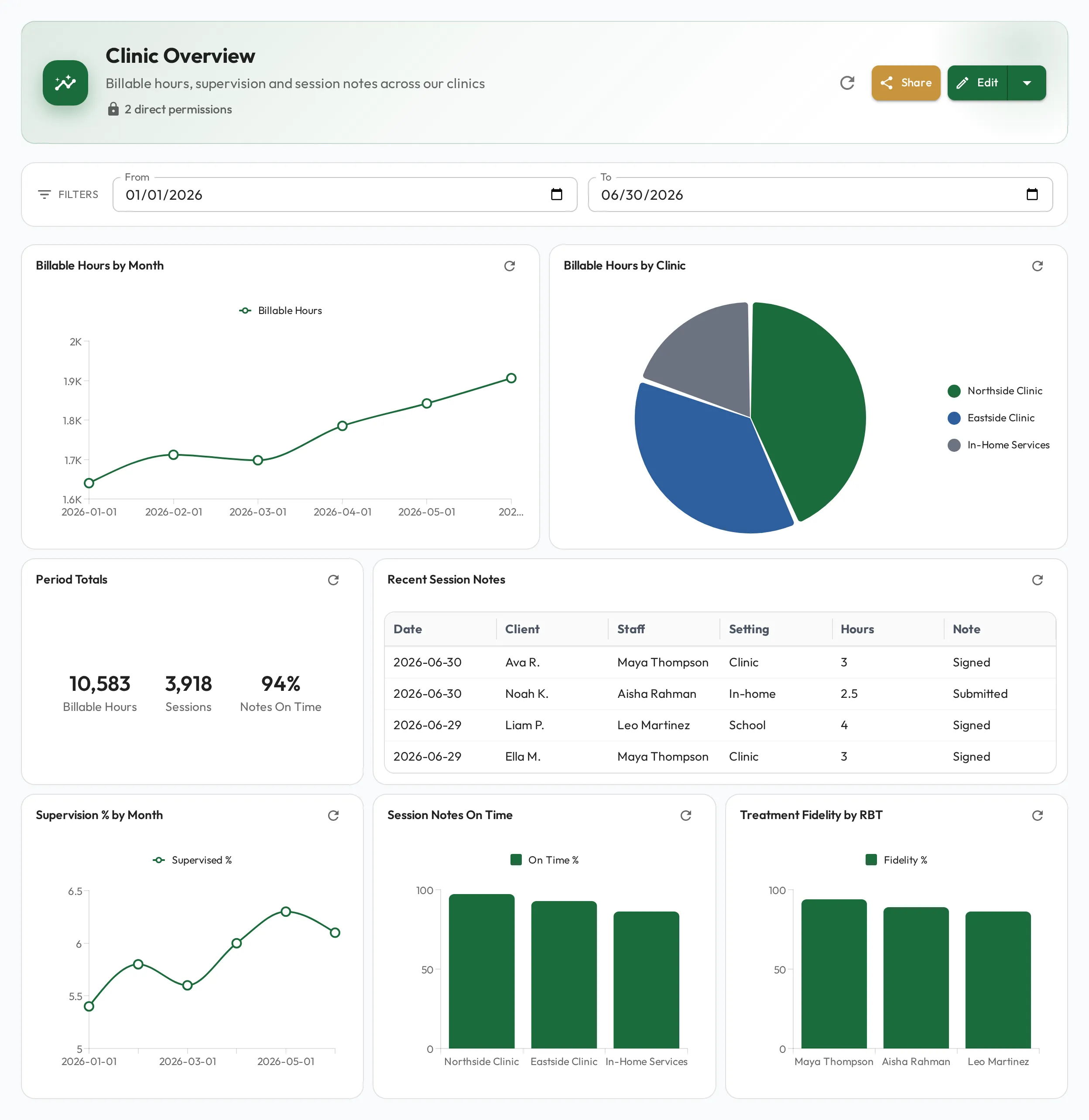1089x1120 pixels.
Task: Sort table by Staff column header
Action: pos(664,629)
